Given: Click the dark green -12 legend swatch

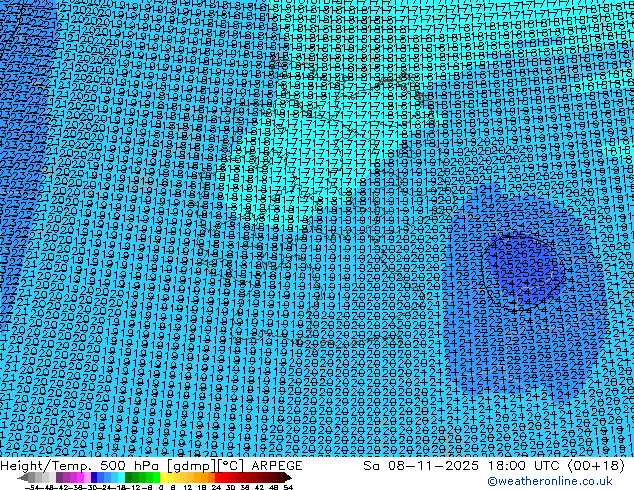Looking at the screenshot, I should click(x=128, y=477).
